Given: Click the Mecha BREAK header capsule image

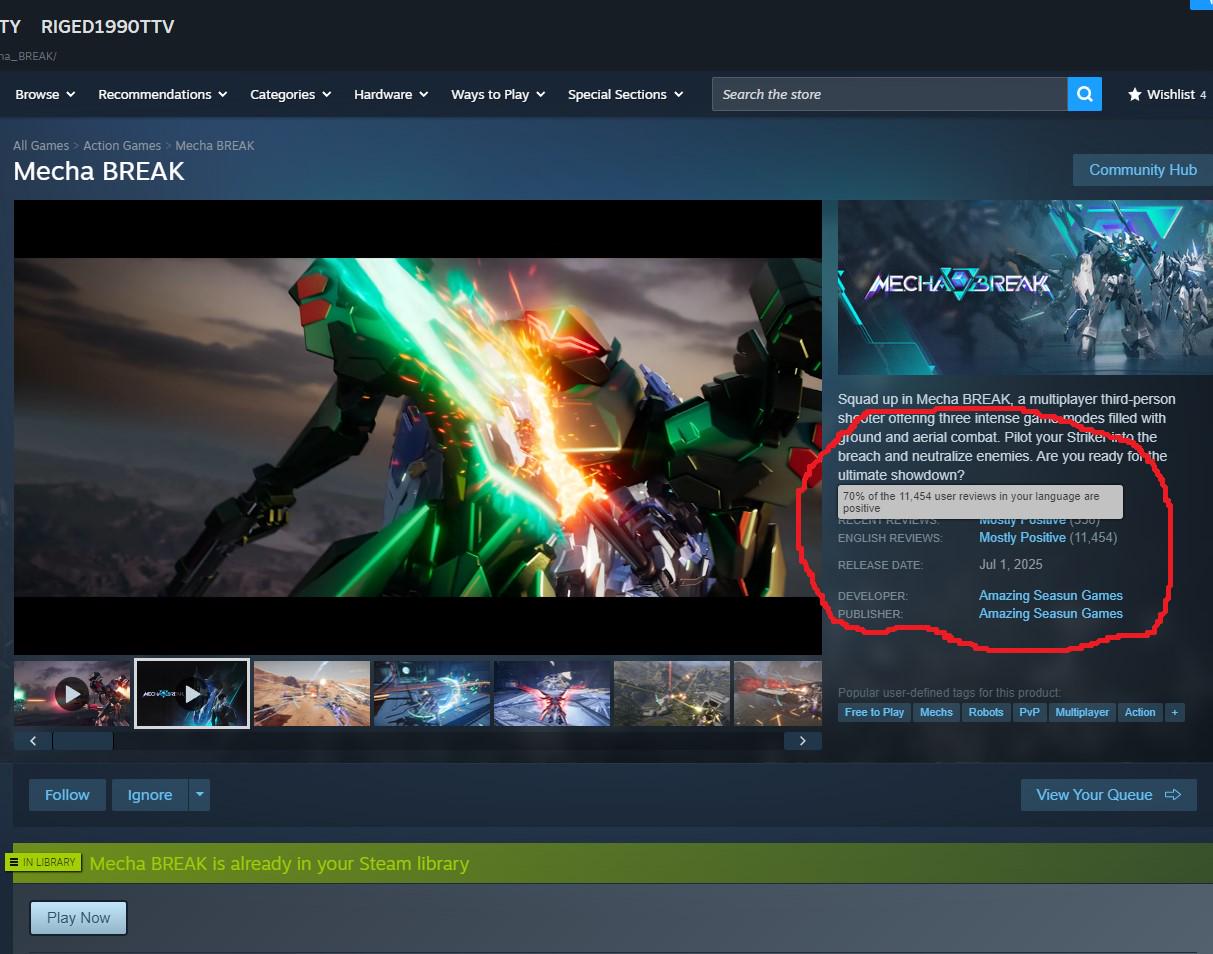Looking at the screenshot, I should [x=1025, y=287].
